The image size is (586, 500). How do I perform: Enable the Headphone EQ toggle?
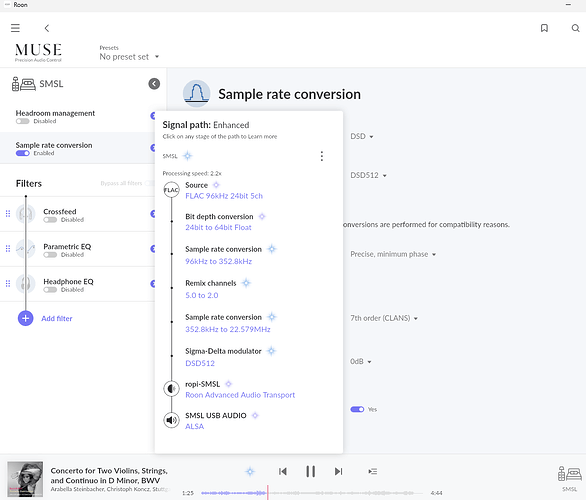50,290
